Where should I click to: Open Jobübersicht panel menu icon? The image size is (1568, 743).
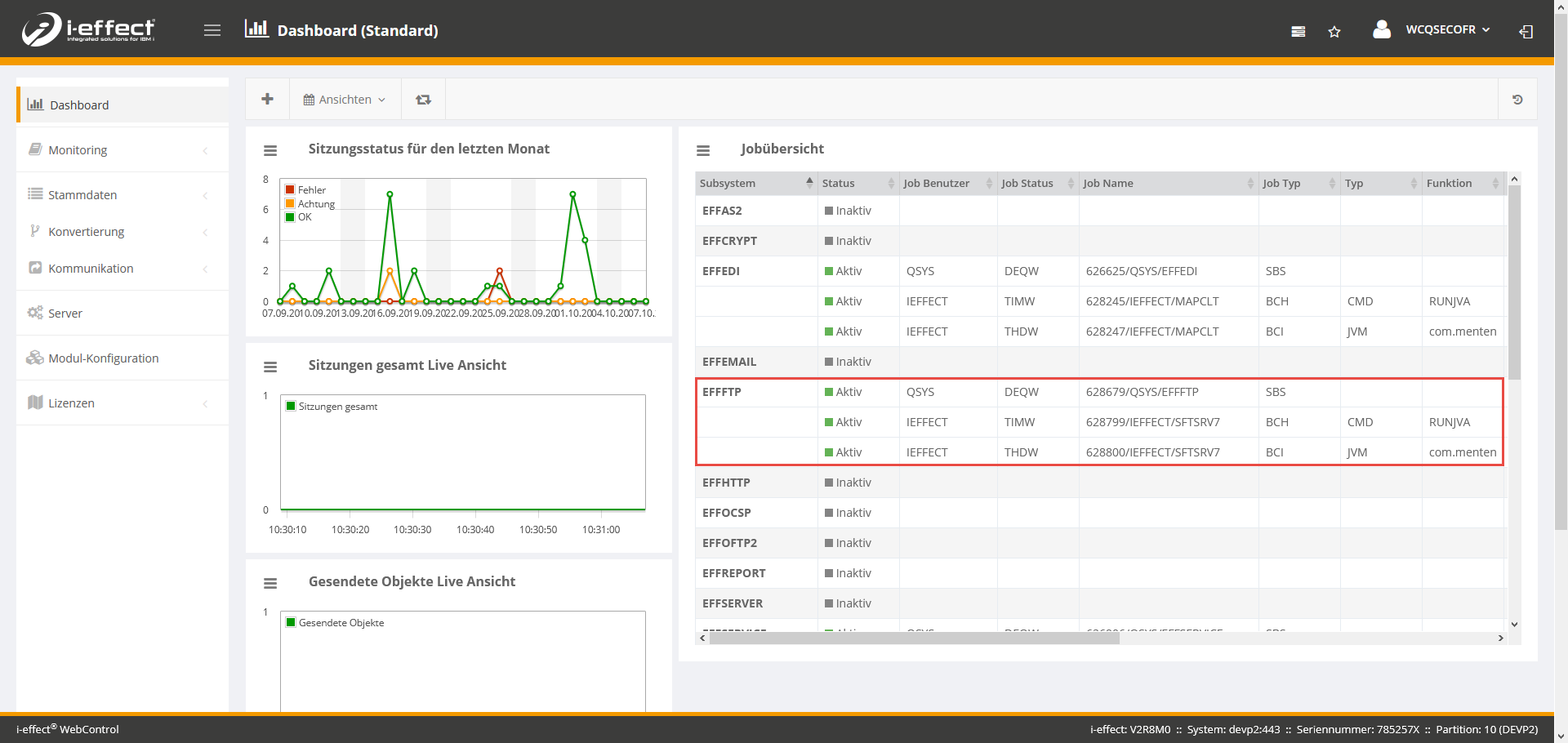703,150
